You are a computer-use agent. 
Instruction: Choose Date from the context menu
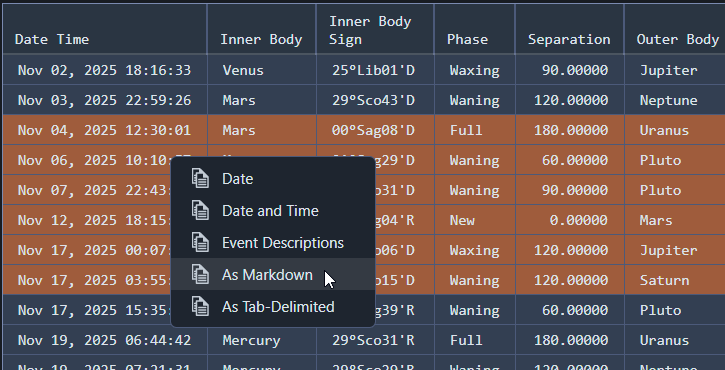[x=273, y=179]
